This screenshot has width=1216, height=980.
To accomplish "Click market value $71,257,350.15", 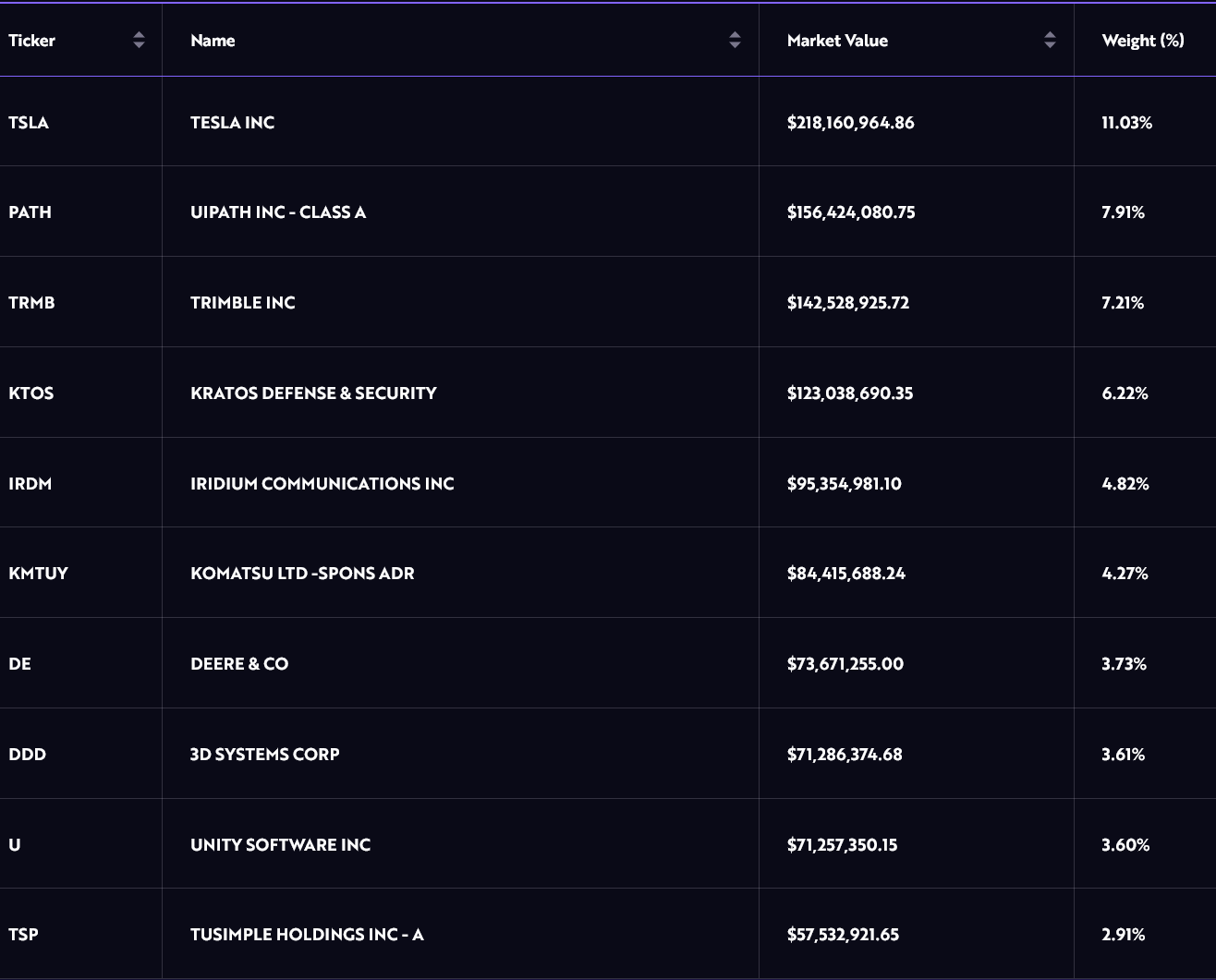I will tap(842, 845).
